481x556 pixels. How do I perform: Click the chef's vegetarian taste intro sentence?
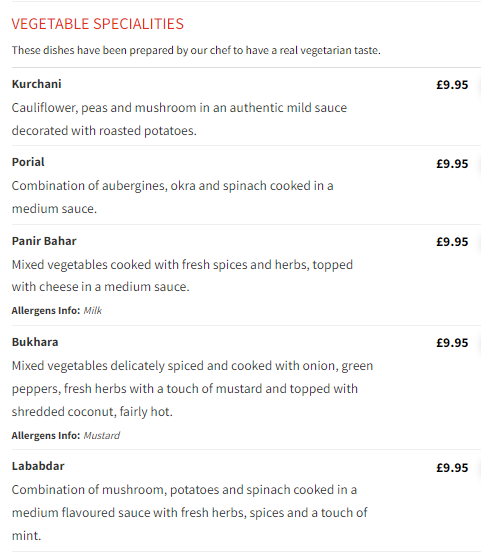click(196, 50)
